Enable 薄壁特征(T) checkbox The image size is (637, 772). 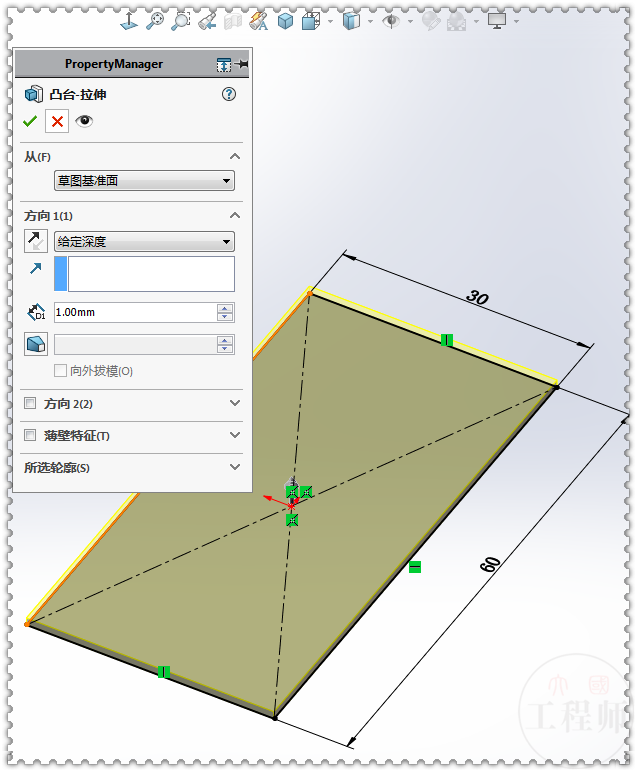(30, 435)
